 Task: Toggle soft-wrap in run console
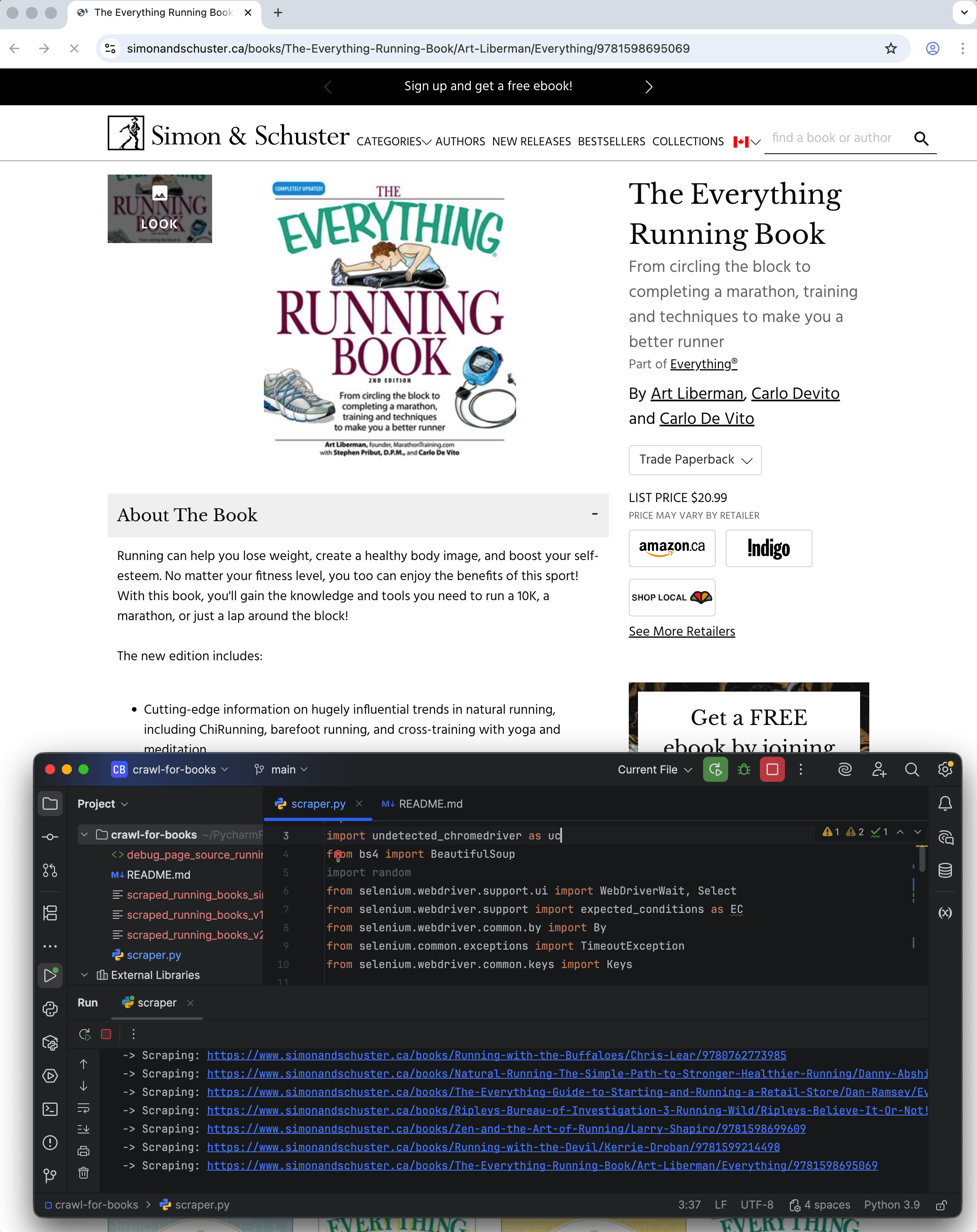(x=84, y=1108)
